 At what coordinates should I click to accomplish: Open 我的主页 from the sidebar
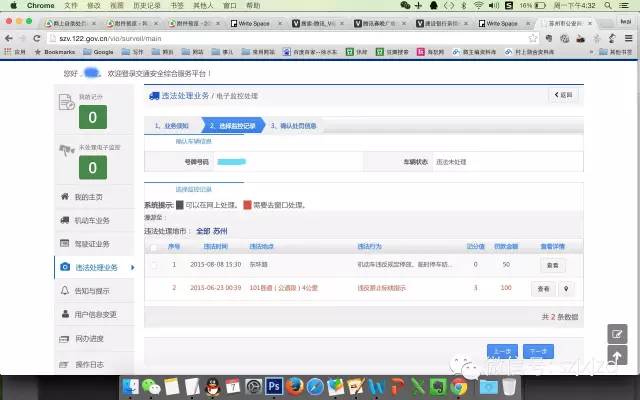point(89,197)
